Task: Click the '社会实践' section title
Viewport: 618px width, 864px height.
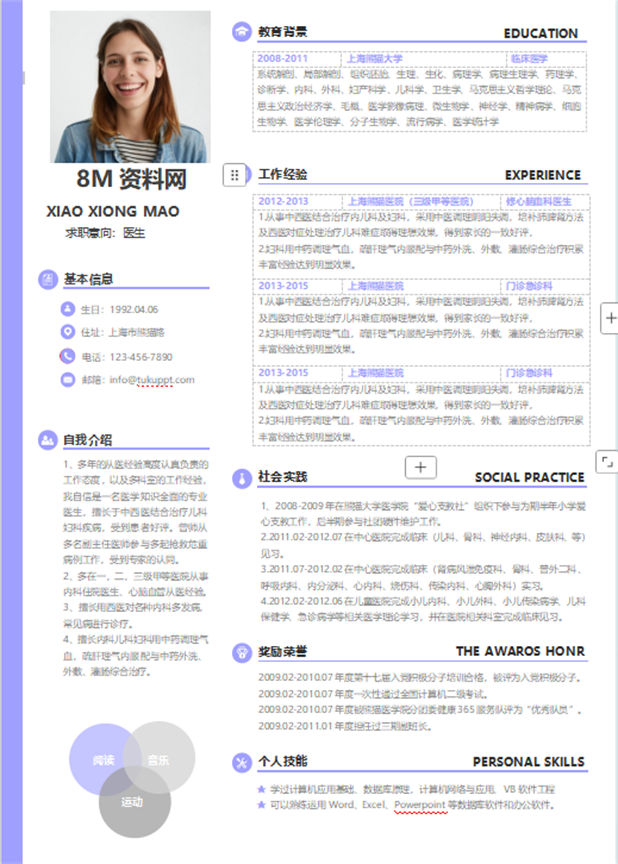Action: click(283, 477)
